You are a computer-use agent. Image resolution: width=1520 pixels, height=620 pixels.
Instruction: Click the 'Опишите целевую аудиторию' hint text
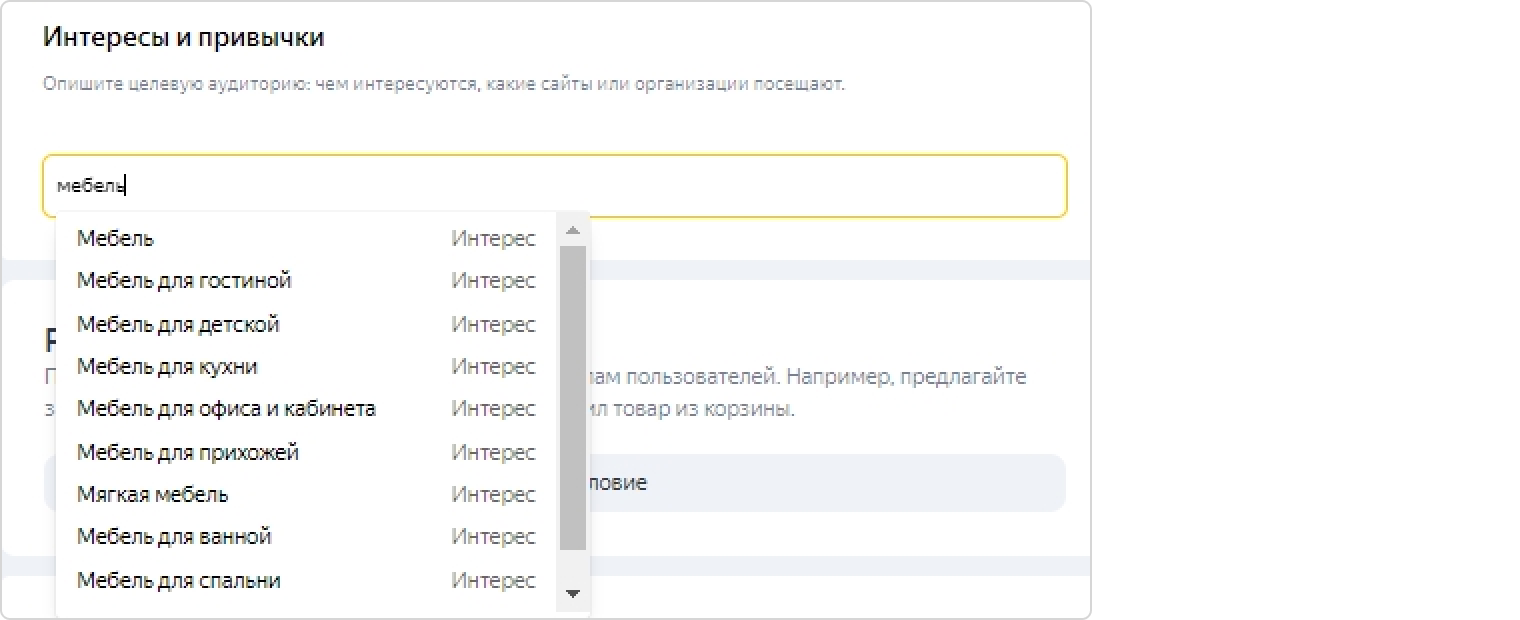click(x=444, y=84)
